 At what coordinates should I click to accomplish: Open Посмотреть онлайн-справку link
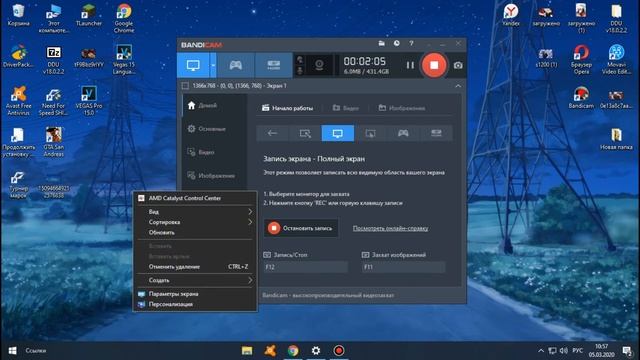[390, 228]
